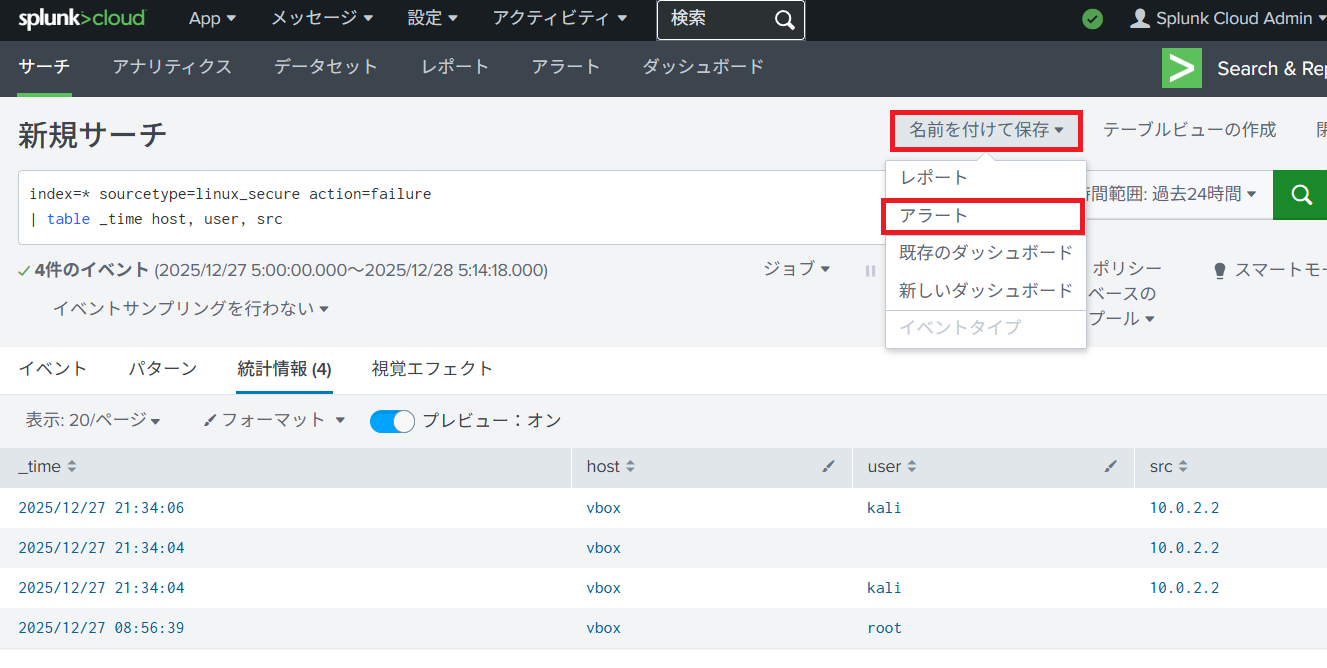This screenshot has width=1327, height=668.
Task: Click the テーブルビューの作成 button
Action: [1189, 130]
